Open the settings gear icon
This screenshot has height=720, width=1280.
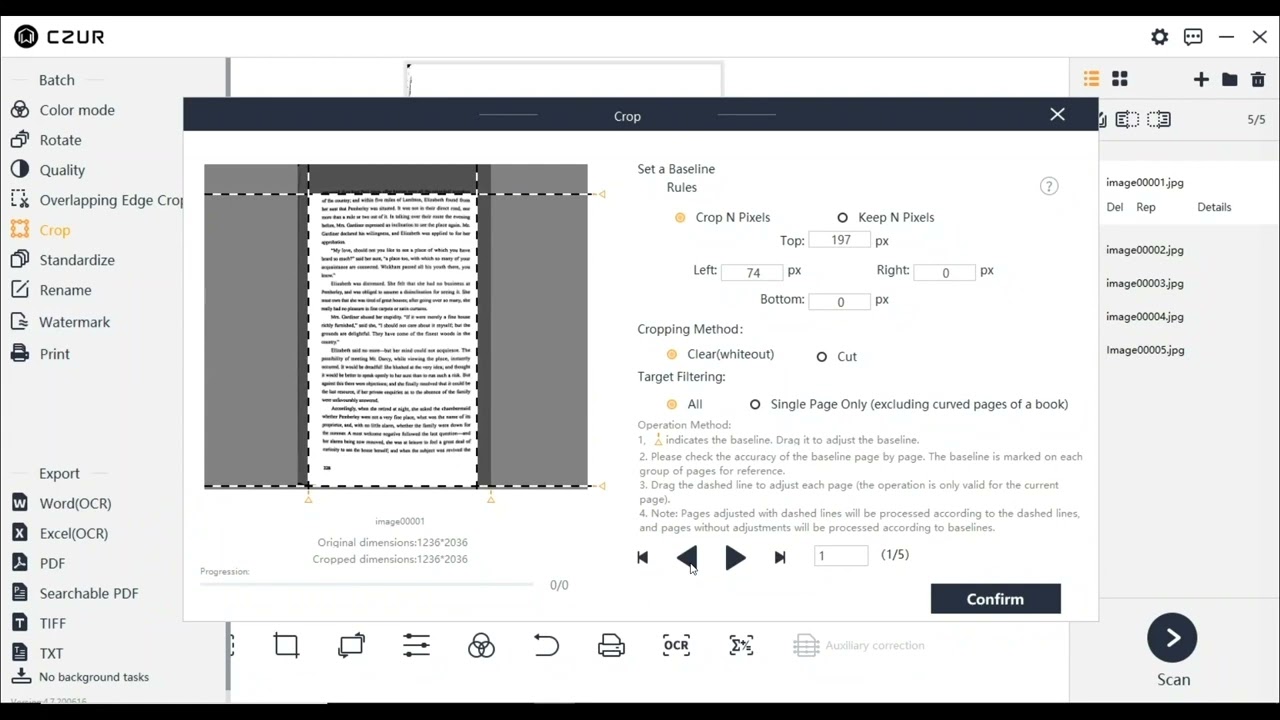click(1159, 37)
